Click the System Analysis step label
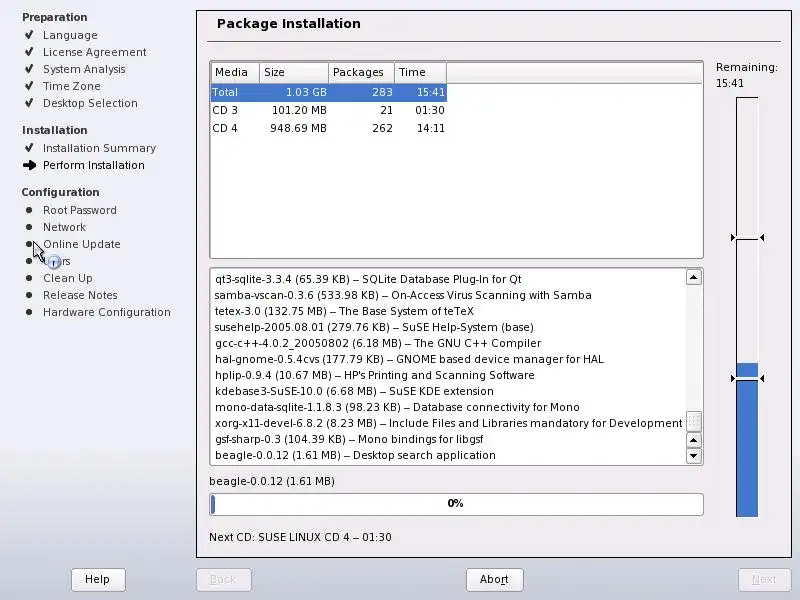 84,69
